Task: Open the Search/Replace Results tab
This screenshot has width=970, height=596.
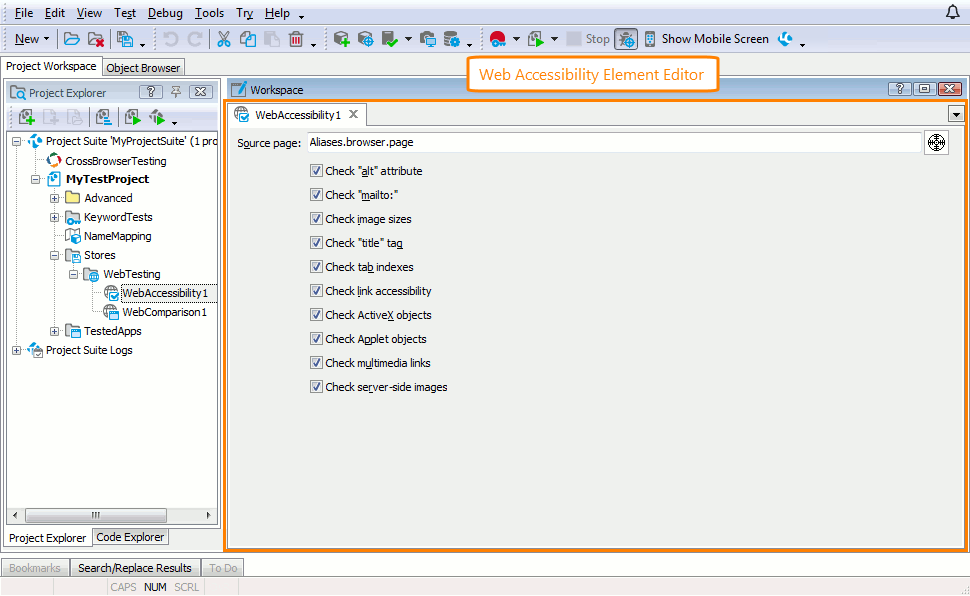Action: [x=135, y=568]
